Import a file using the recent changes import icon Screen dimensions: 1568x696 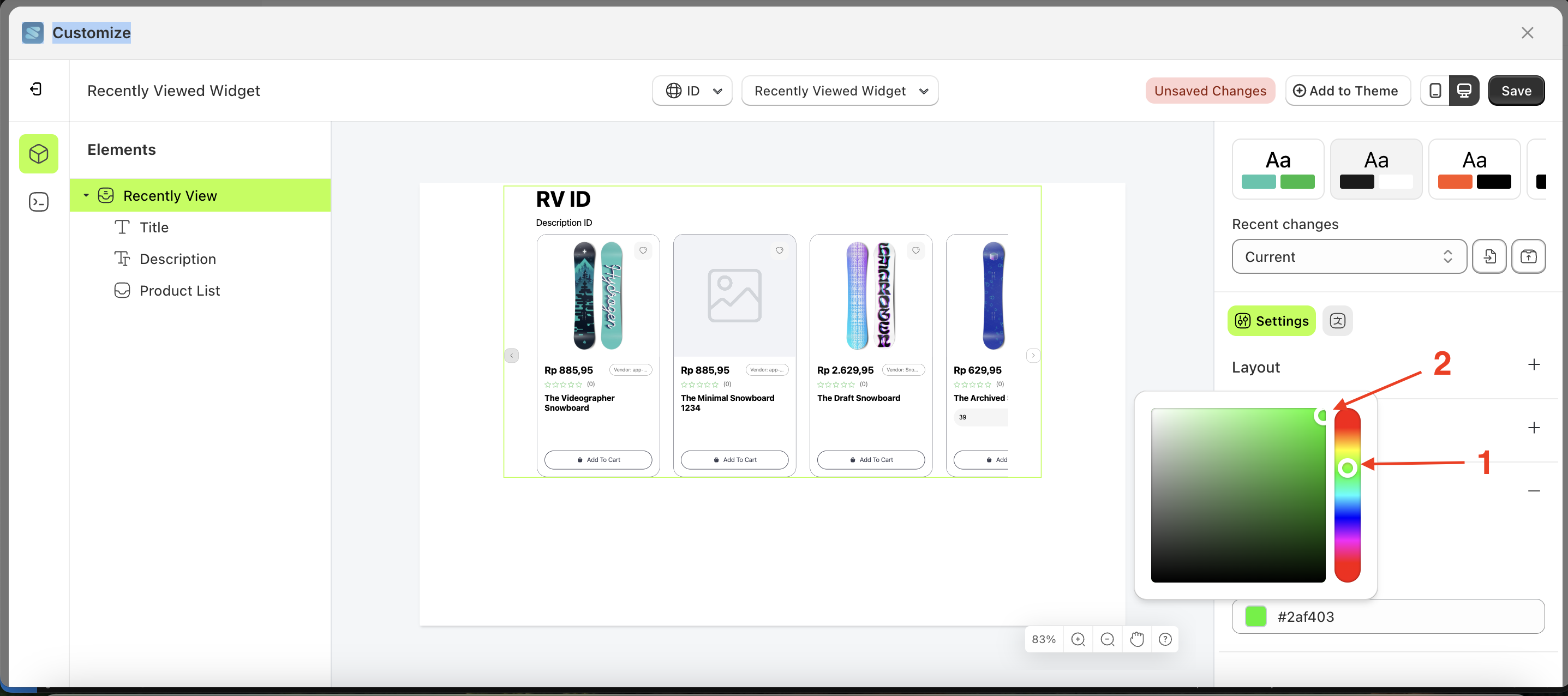click(1489, 256)
